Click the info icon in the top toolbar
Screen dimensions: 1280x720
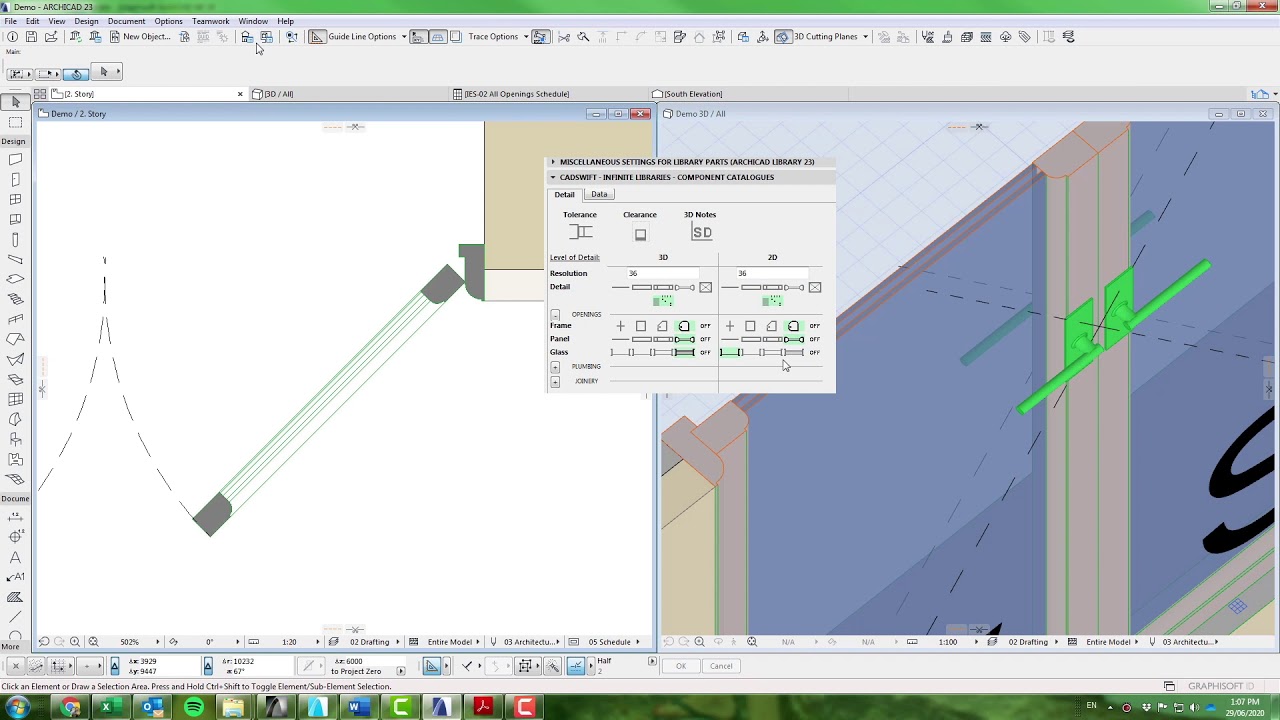pyautogui.click(x=12, y=37)
